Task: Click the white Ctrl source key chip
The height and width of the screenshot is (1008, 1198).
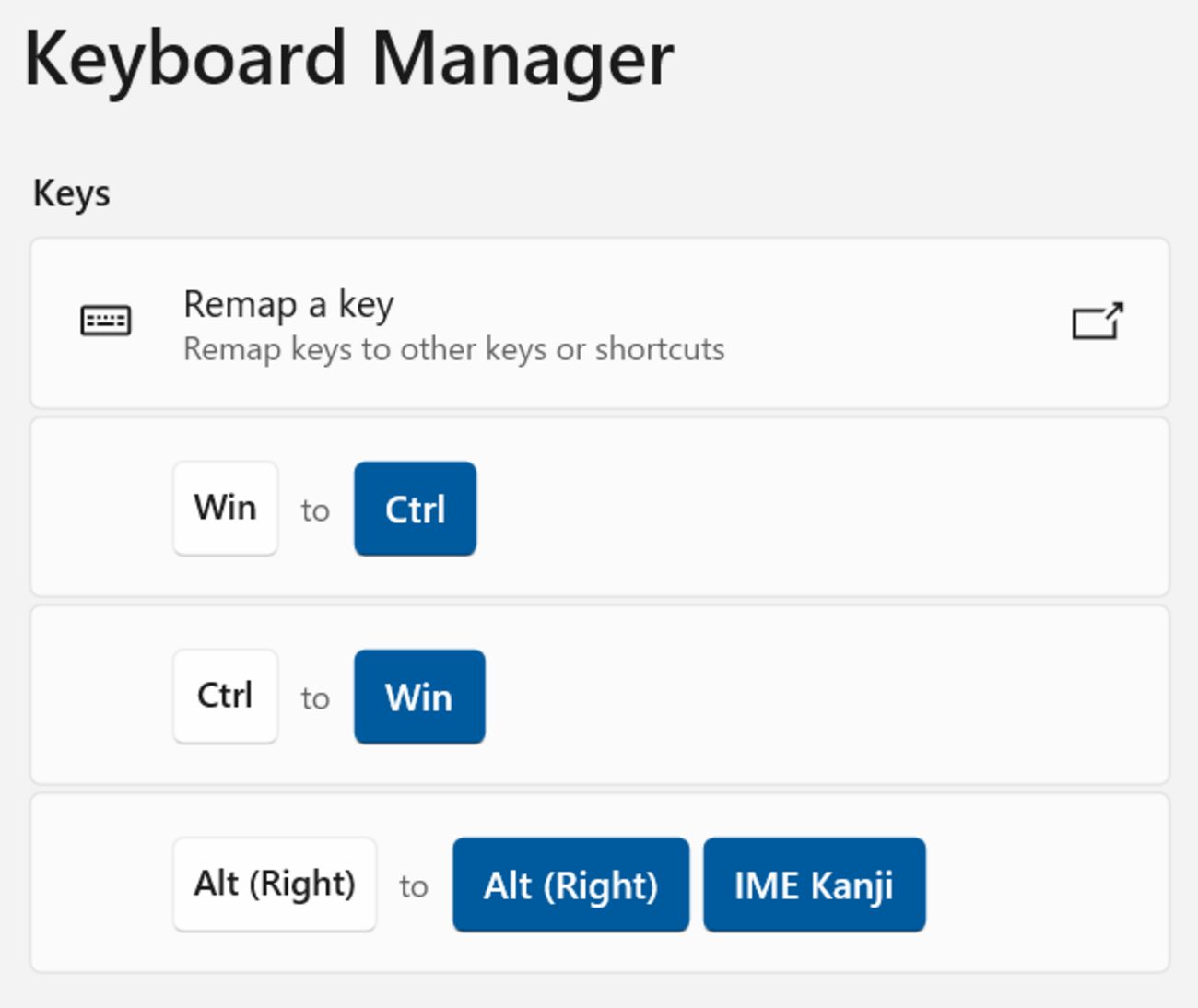Action: click(226, 697)
